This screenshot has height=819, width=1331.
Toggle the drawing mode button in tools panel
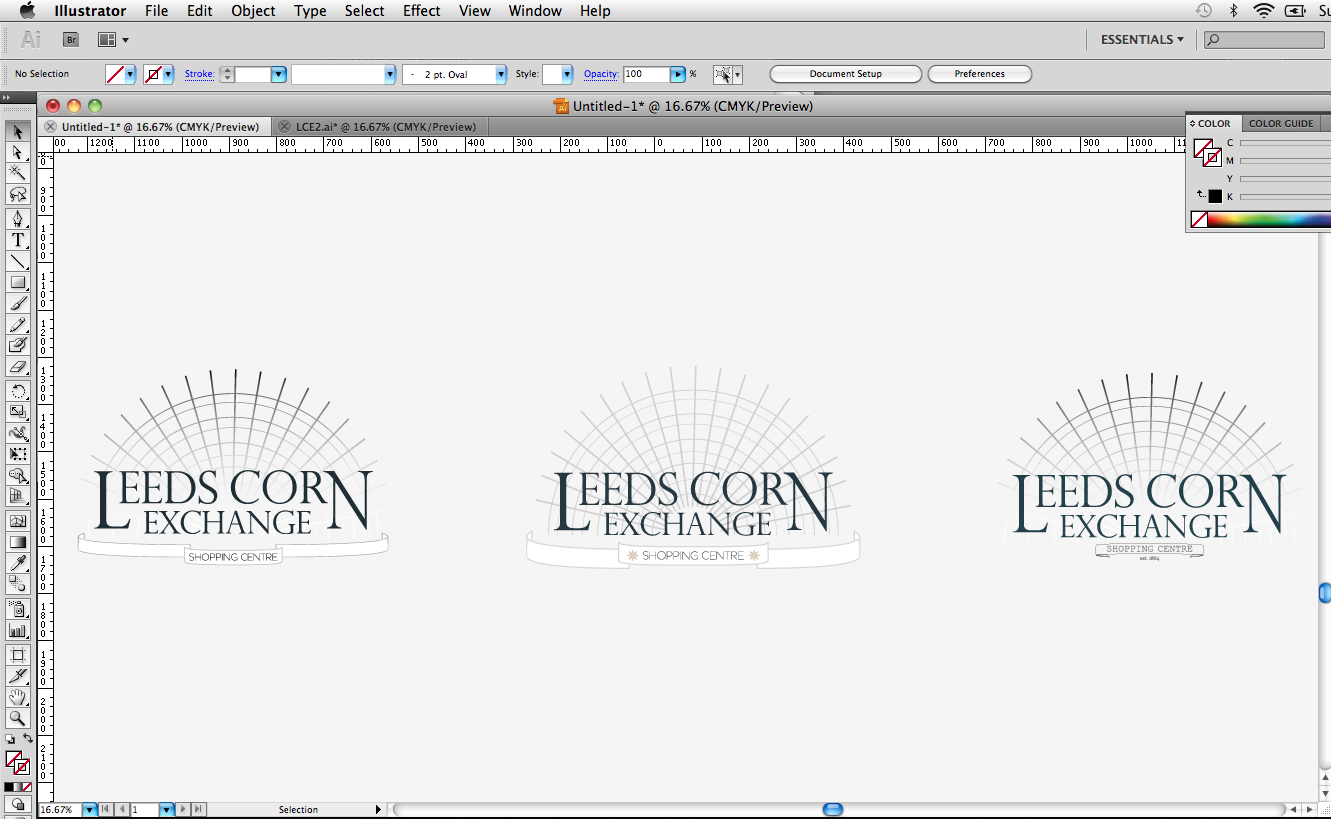coord(18,804)
